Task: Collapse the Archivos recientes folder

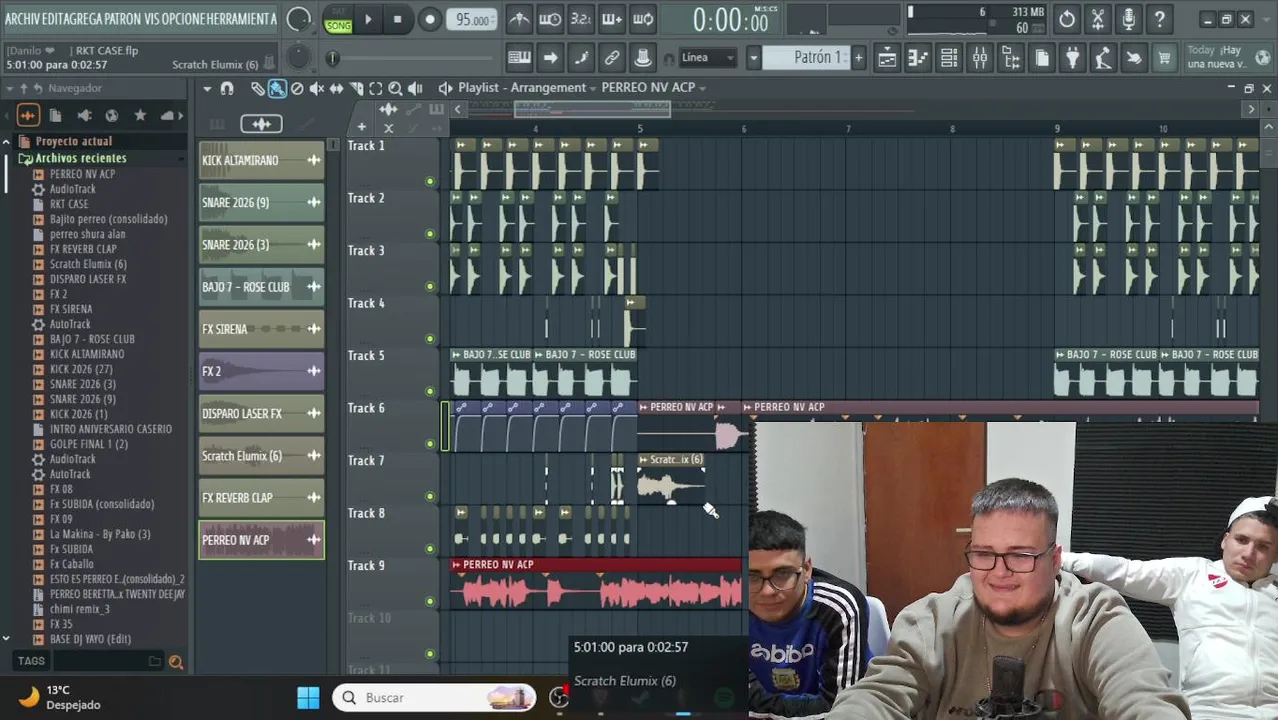Action: click(x=80, y=158)
